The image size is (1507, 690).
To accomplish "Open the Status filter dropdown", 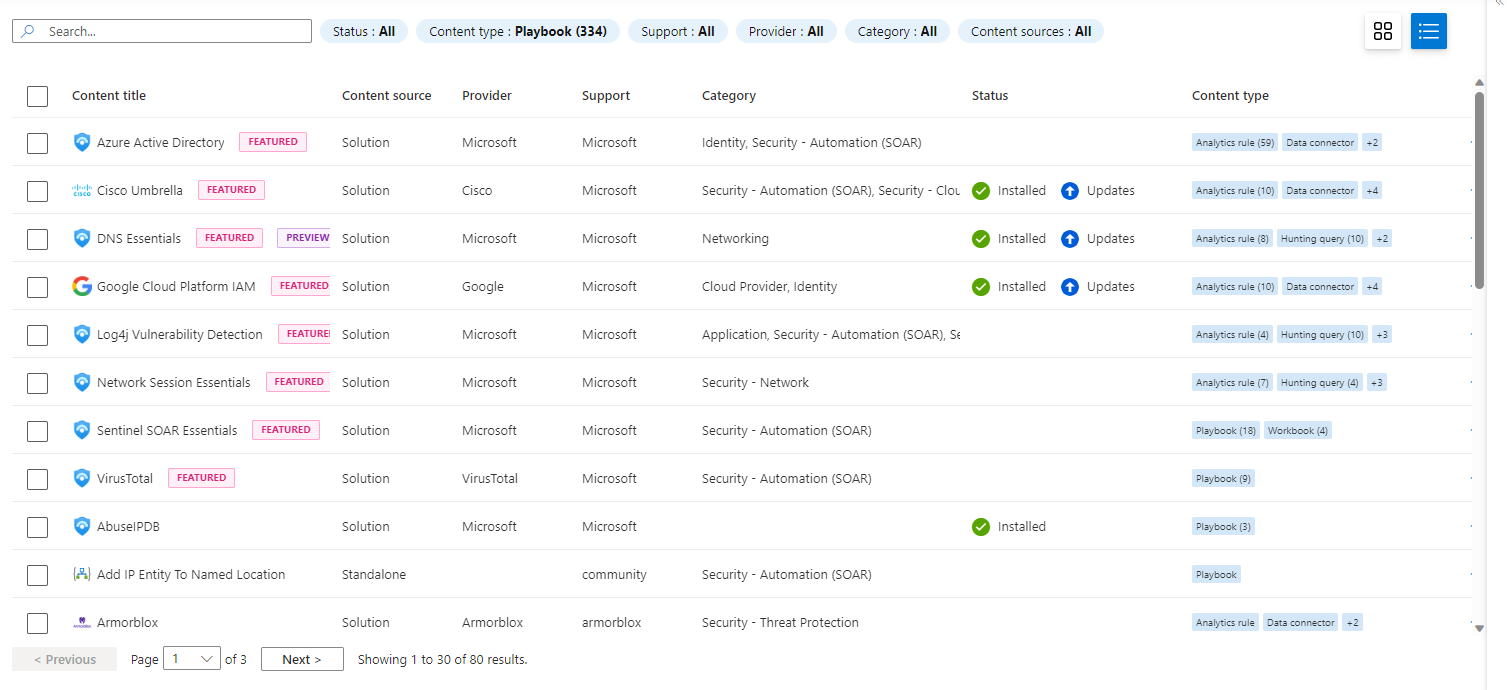I will (x=364, y=31).
